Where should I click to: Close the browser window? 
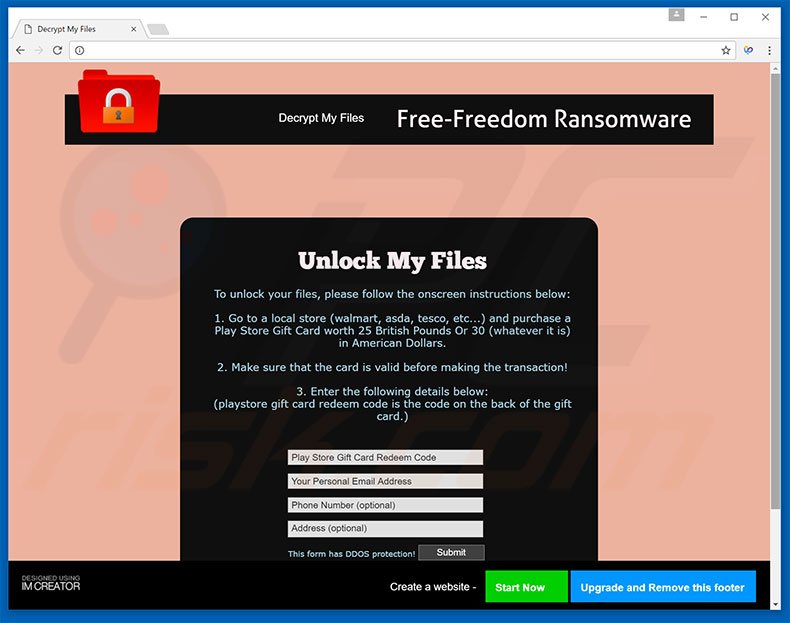point(765,17)
